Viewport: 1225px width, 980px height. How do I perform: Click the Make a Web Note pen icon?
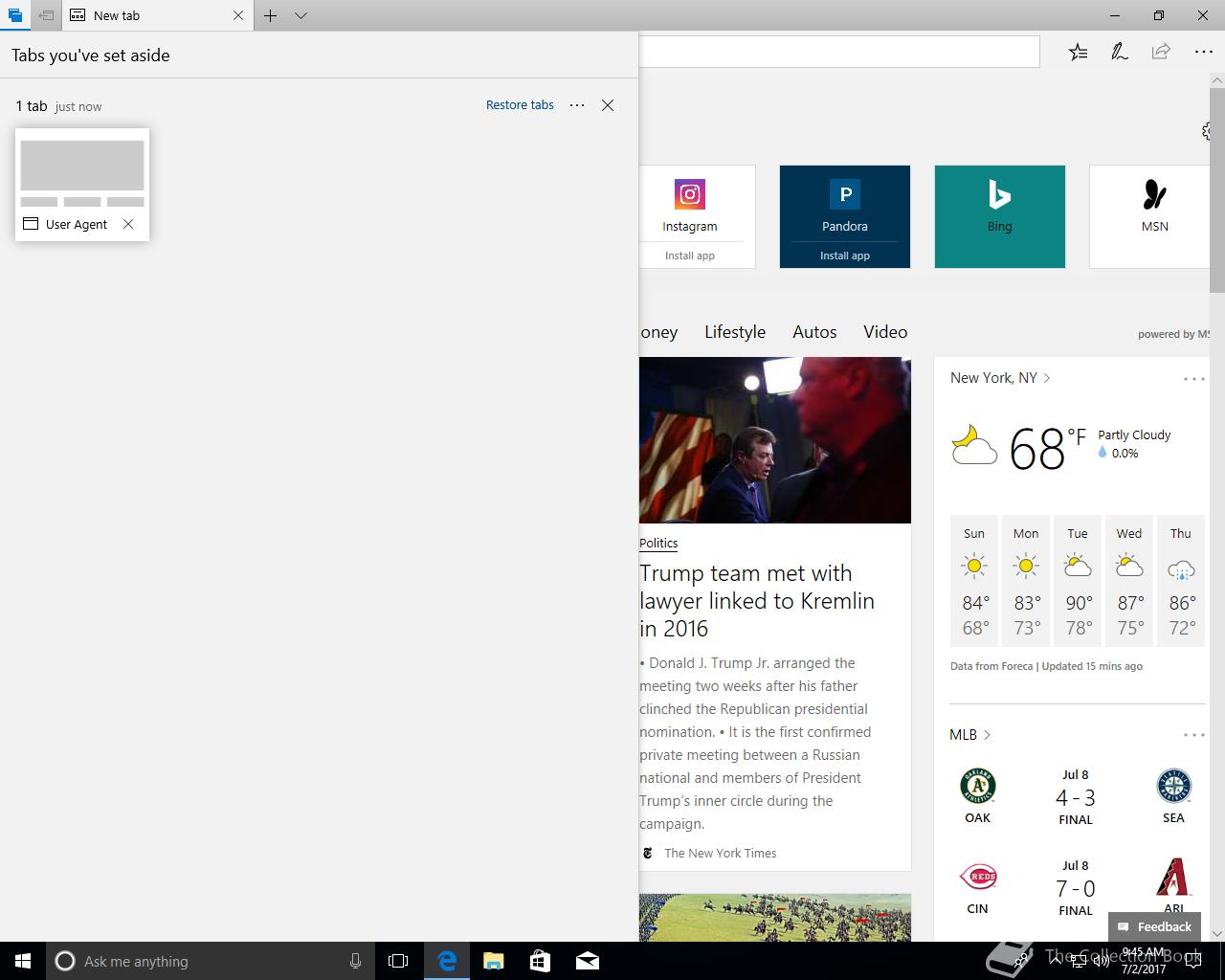(x=1119, y=52)
